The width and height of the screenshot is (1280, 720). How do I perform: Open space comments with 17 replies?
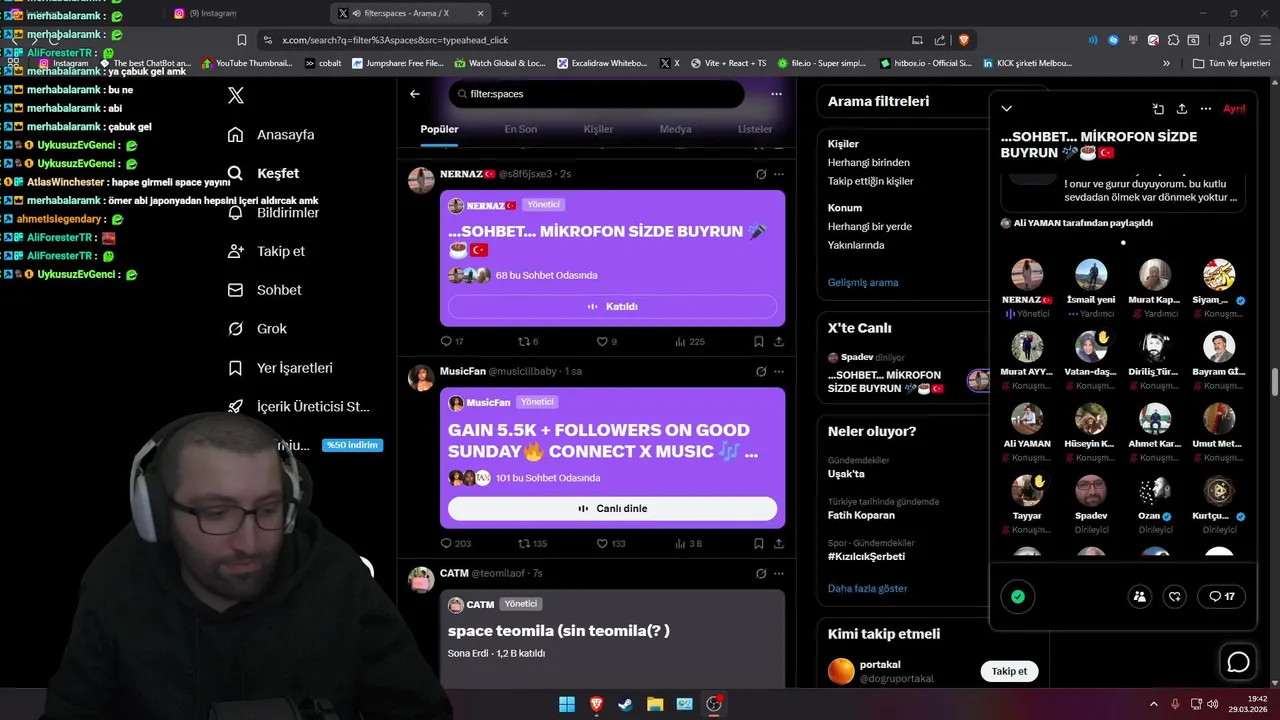pos(1221,597)
